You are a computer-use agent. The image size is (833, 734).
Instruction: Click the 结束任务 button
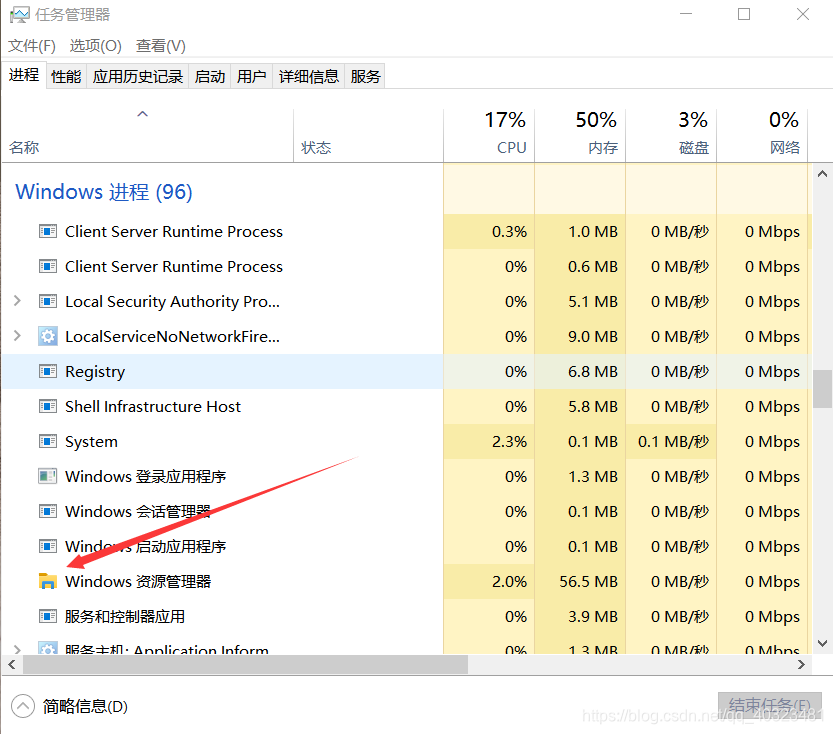pos(770,706)
